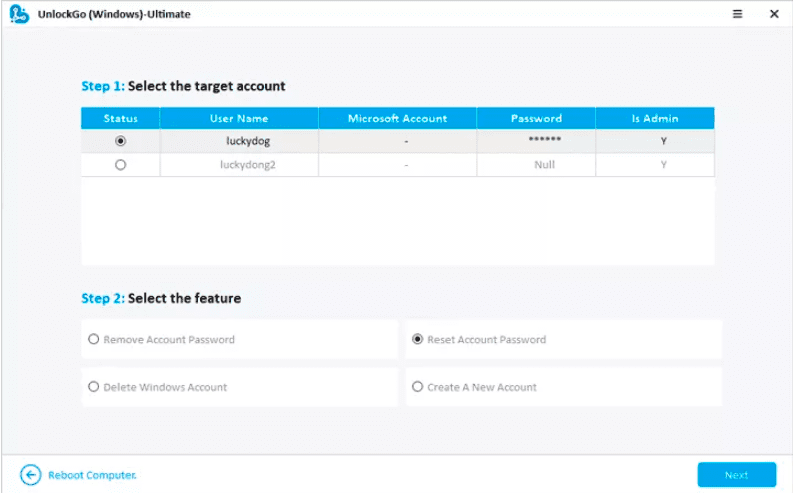This screenshot has height=493, width=796.
Task: Click the Password column header
Action: pyautogui.click(x=536, y=118)
